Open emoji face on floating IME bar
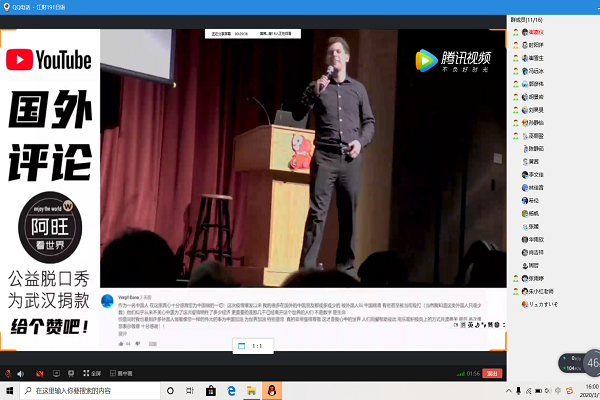This screenshot has height=400, width=600. click(497, 325)
